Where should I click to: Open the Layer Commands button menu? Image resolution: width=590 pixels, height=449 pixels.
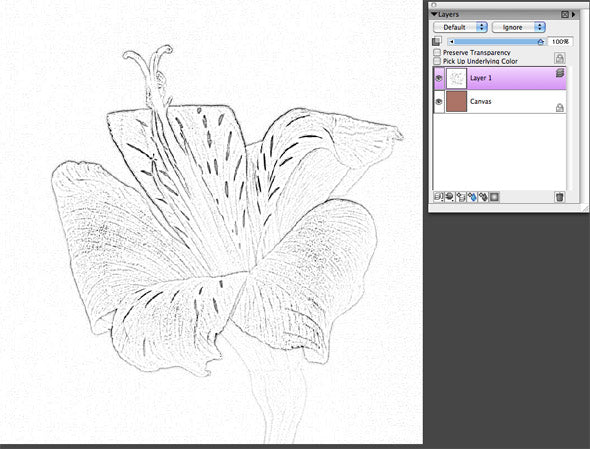pos(438,197)
